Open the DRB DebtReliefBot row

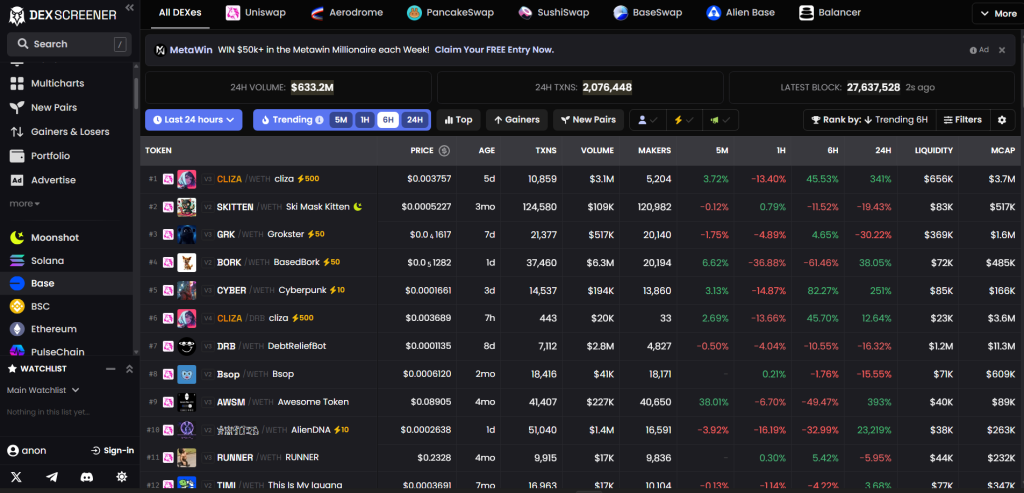(582, 346)
